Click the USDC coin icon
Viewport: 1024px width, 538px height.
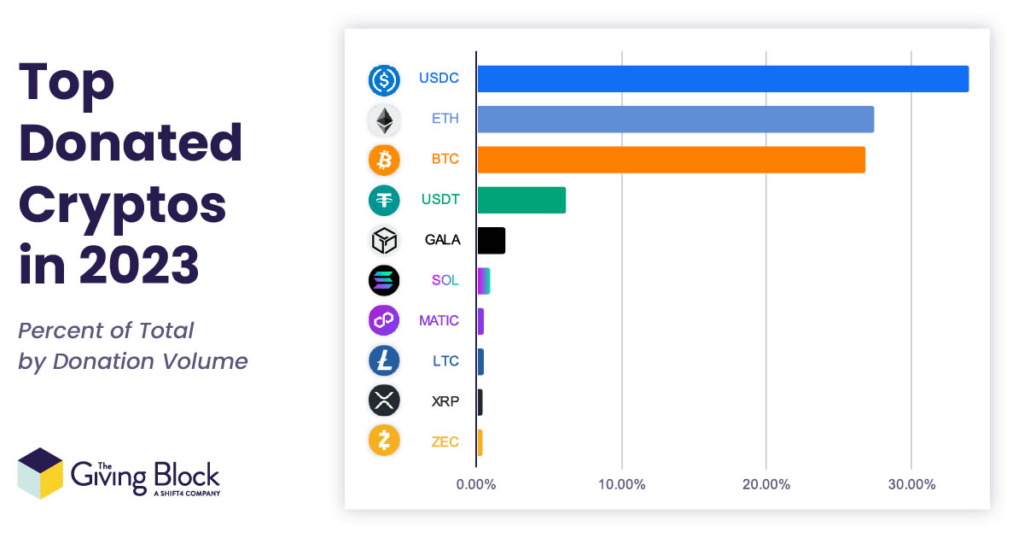pyautogui.click(x=384, y=80)
